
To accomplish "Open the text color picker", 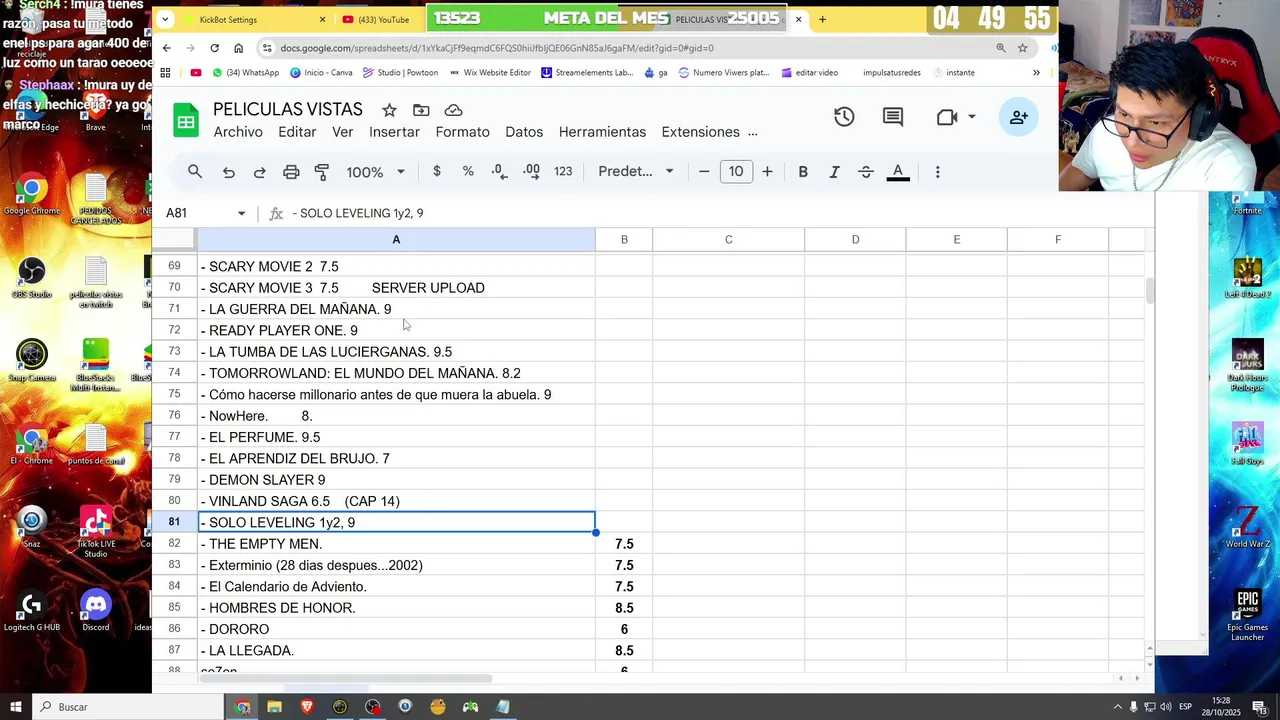I will click(898, 172).
